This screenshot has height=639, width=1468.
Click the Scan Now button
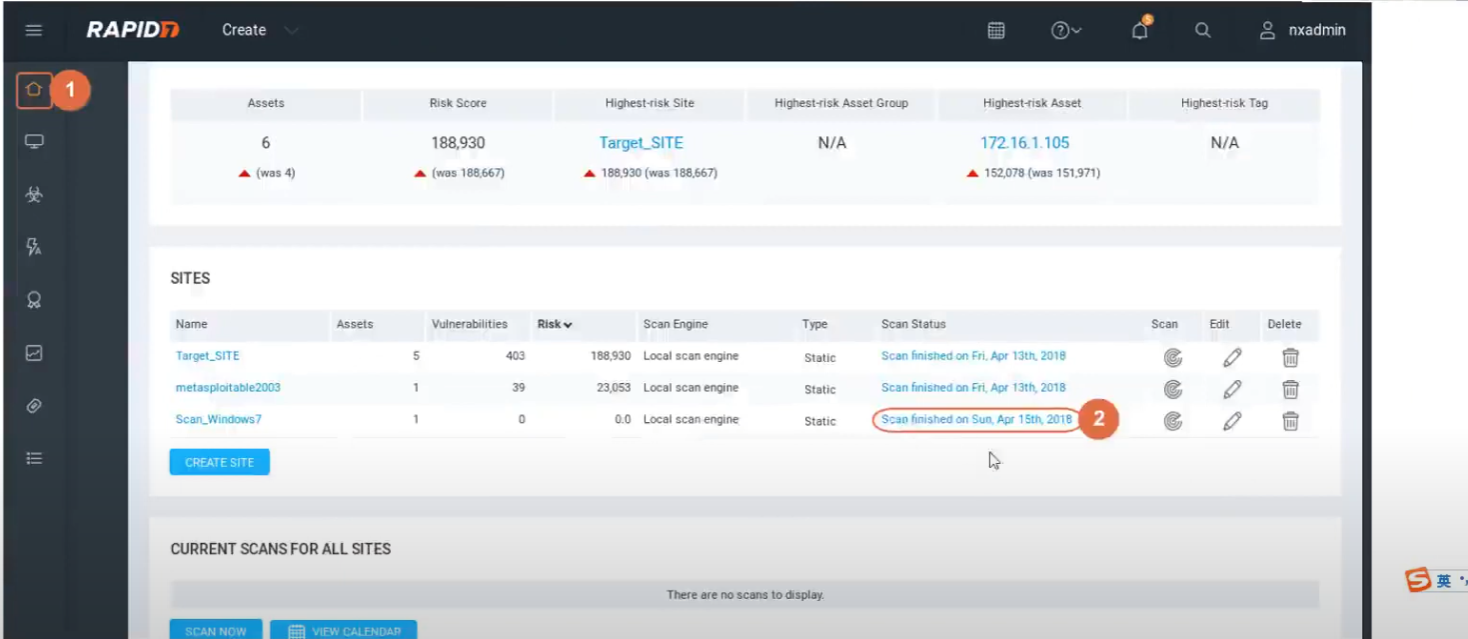(x=216, y=630)
